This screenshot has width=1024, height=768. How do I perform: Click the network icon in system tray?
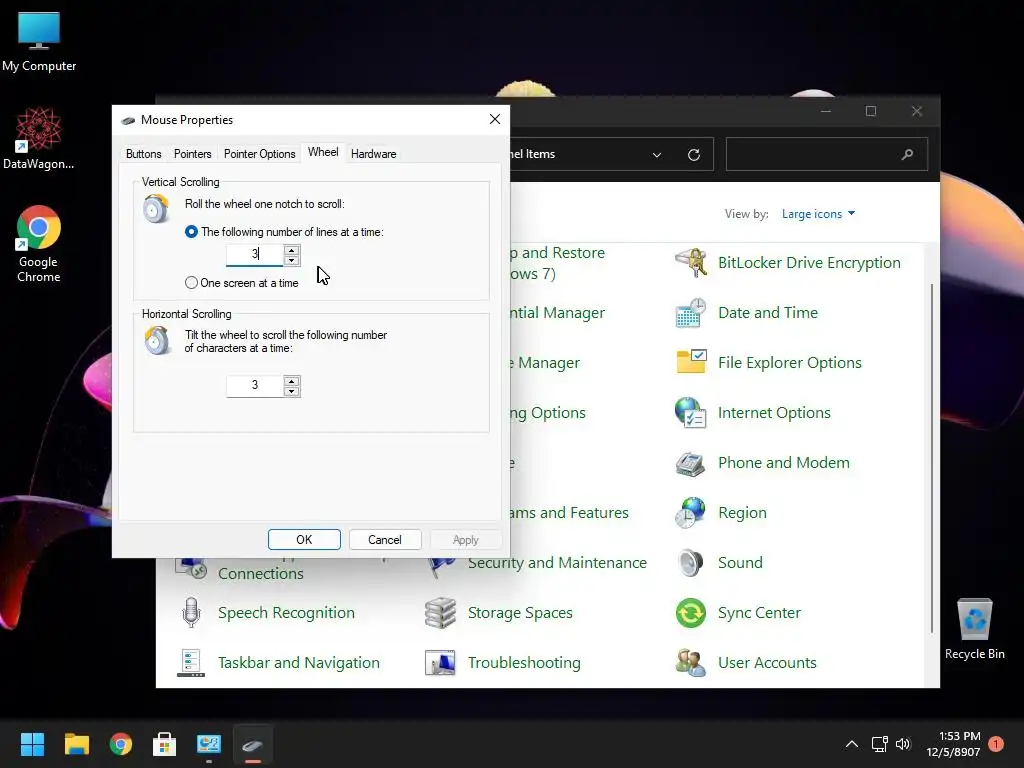coord(879,744)
